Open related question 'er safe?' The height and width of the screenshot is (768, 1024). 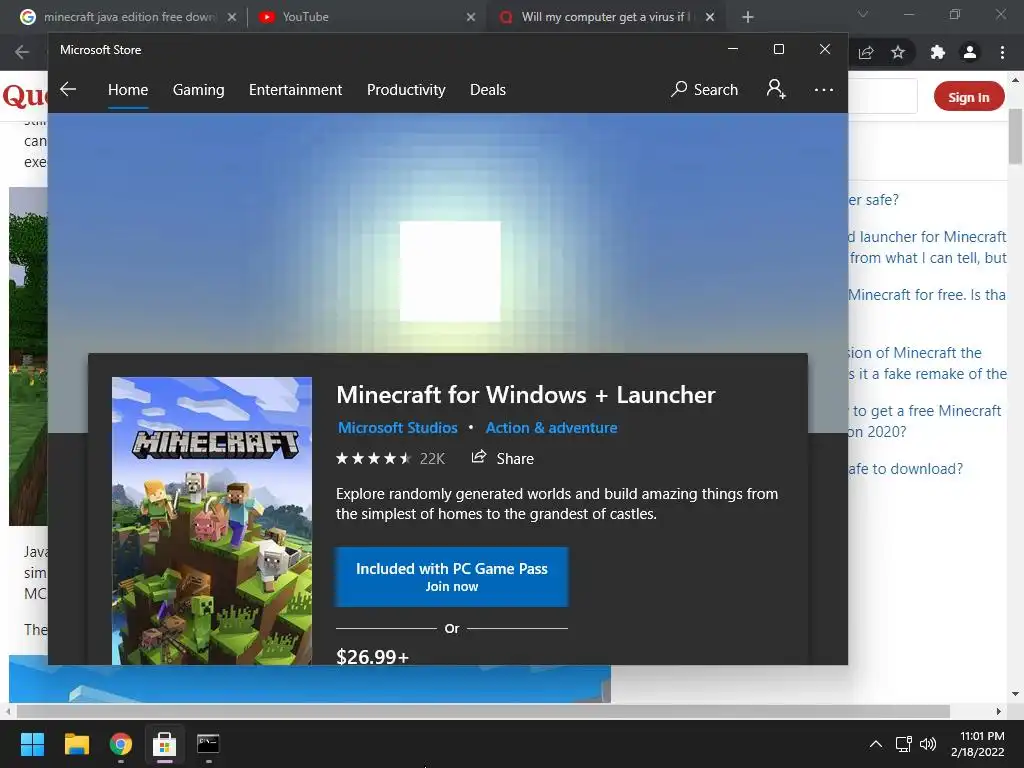coord(874,200)
